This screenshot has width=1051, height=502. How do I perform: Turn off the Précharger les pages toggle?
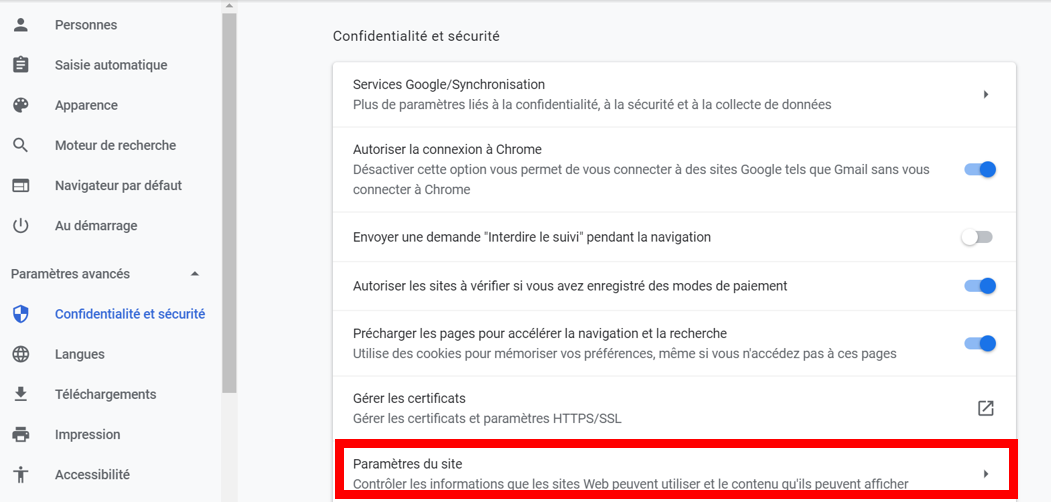pos(979,344)
